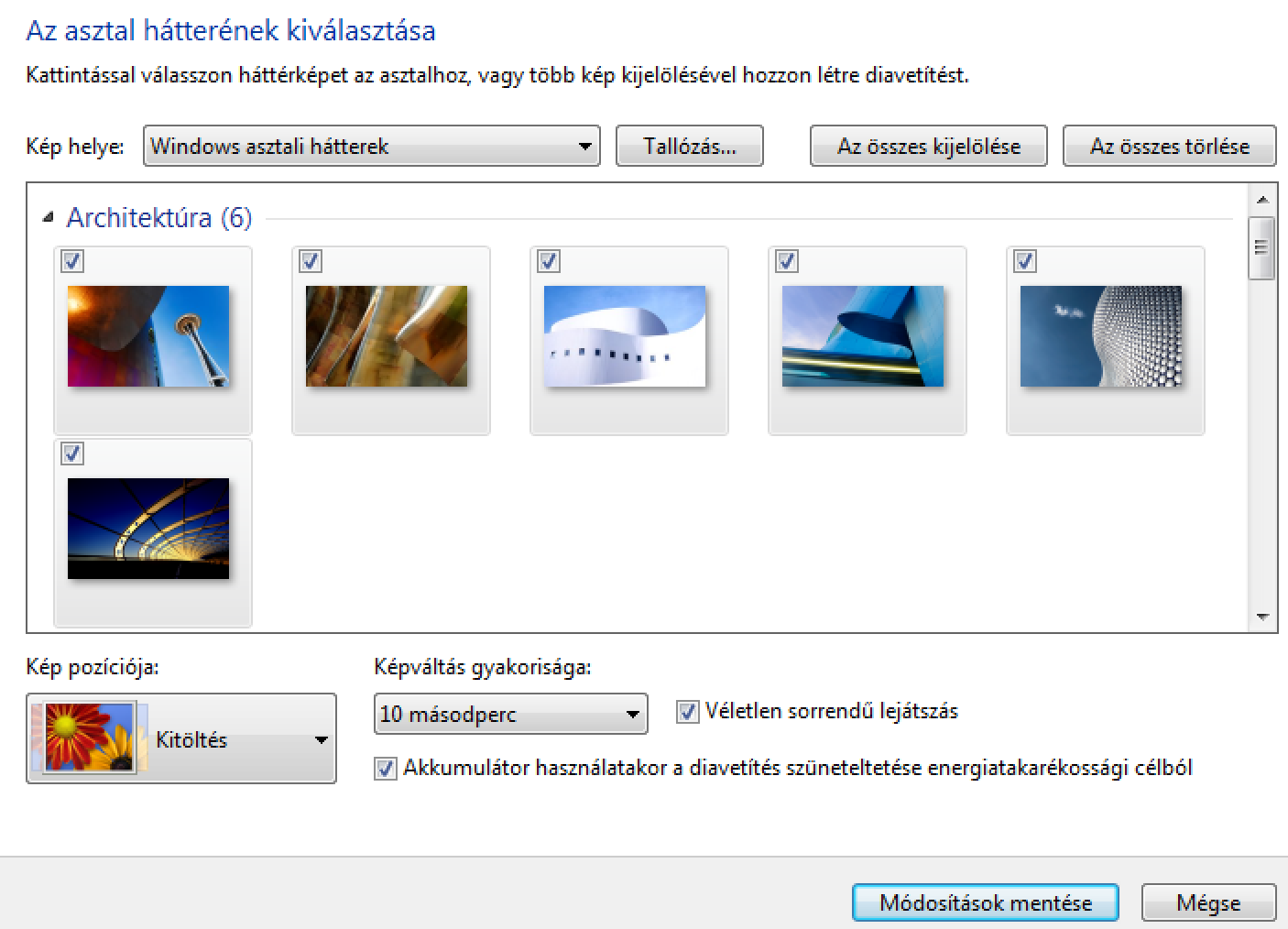Uncheck the Space Needle wallpaper checkbox

[72, 261]
